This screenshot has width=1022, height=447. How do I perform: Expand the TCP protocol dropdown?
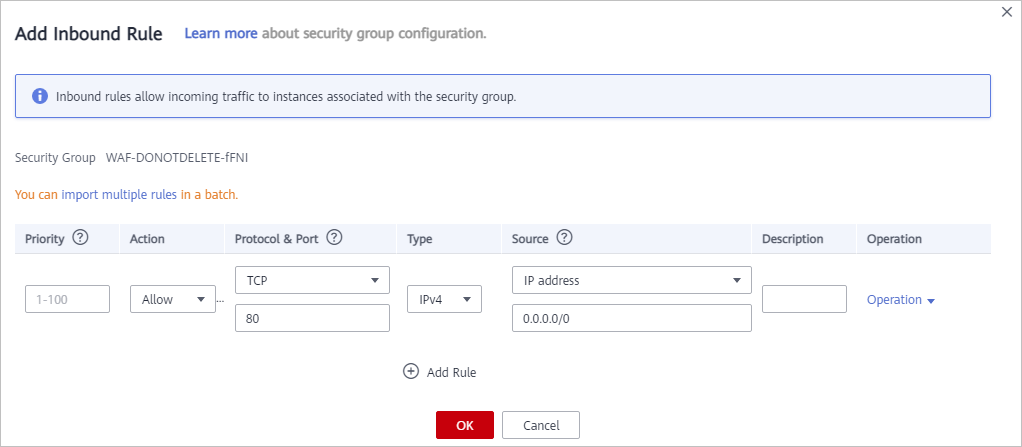click(311, 280)
